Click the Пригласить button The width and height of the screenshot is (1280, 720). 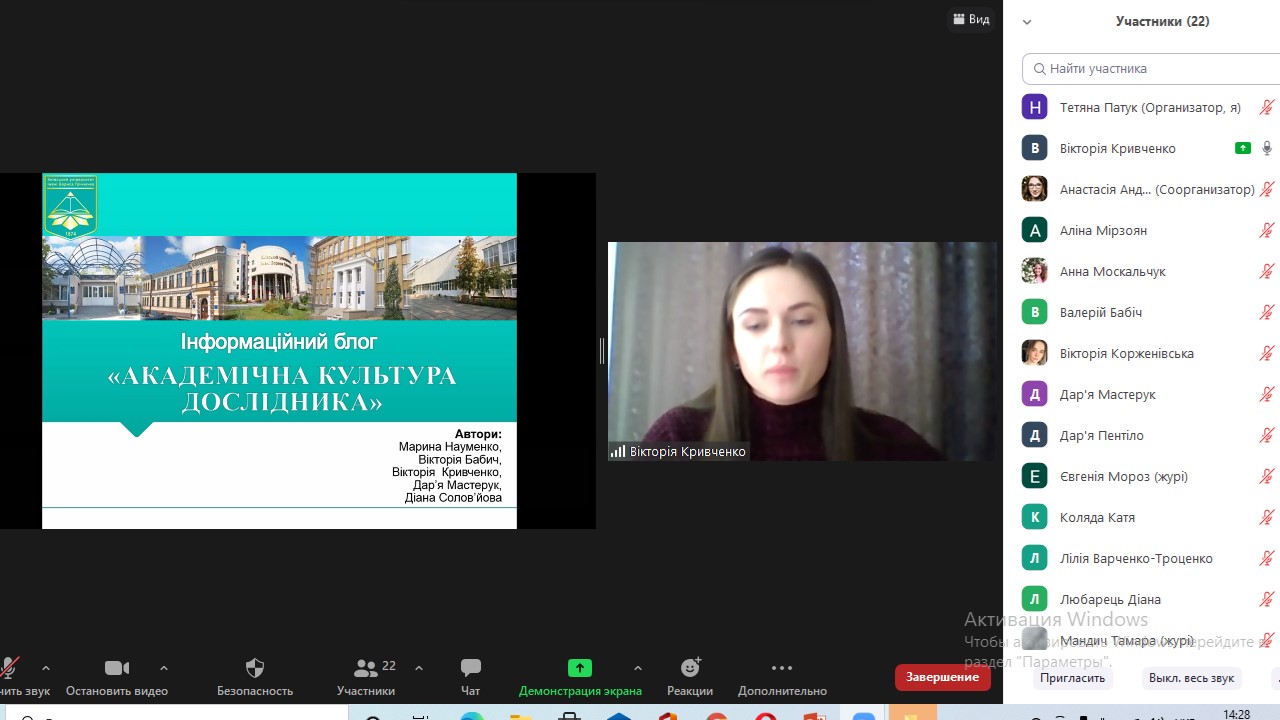[x=1072, y=677]
